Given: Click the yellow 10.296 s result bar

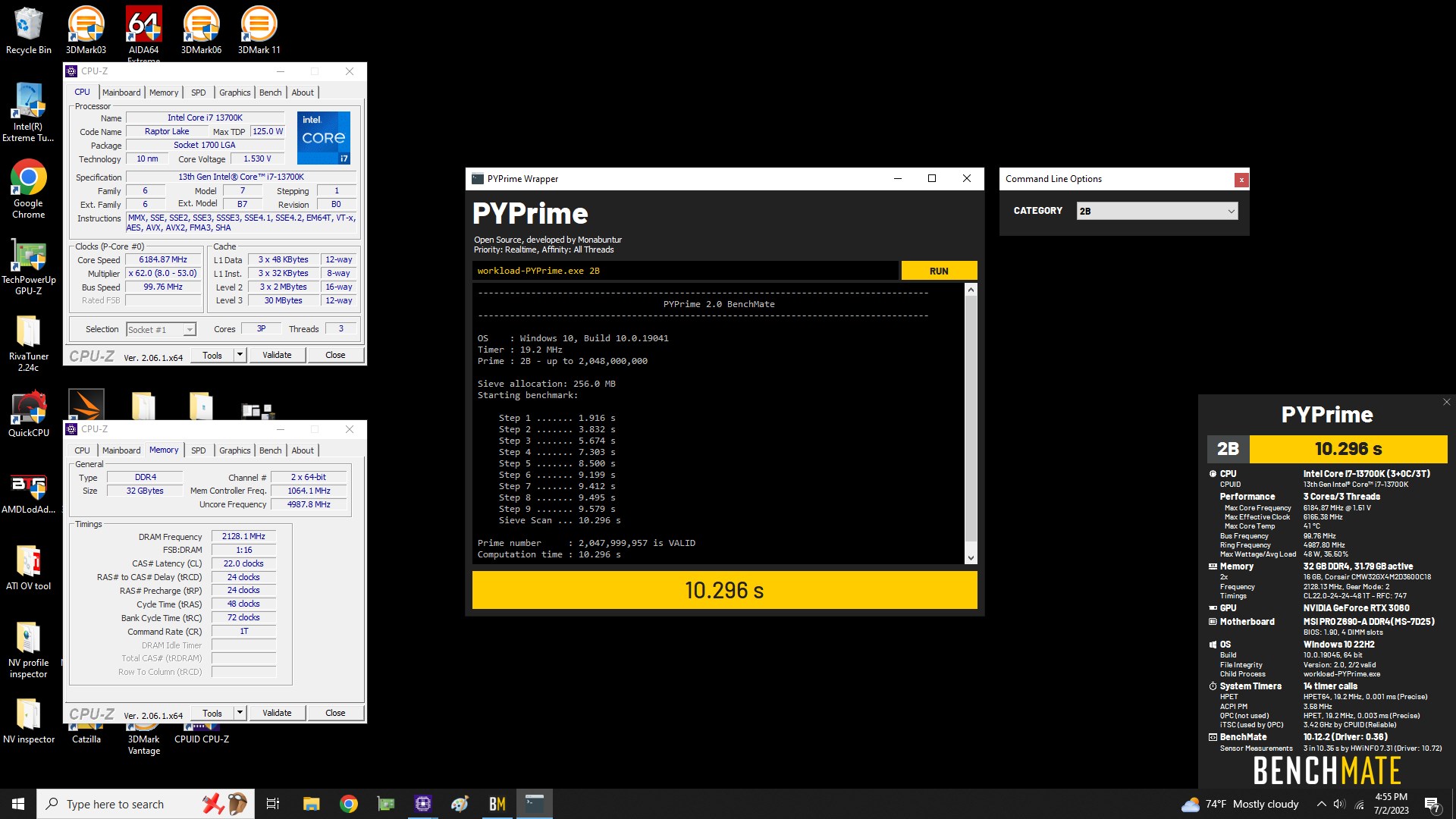Looking at the screenshot, I should click(x=724, y=590).
